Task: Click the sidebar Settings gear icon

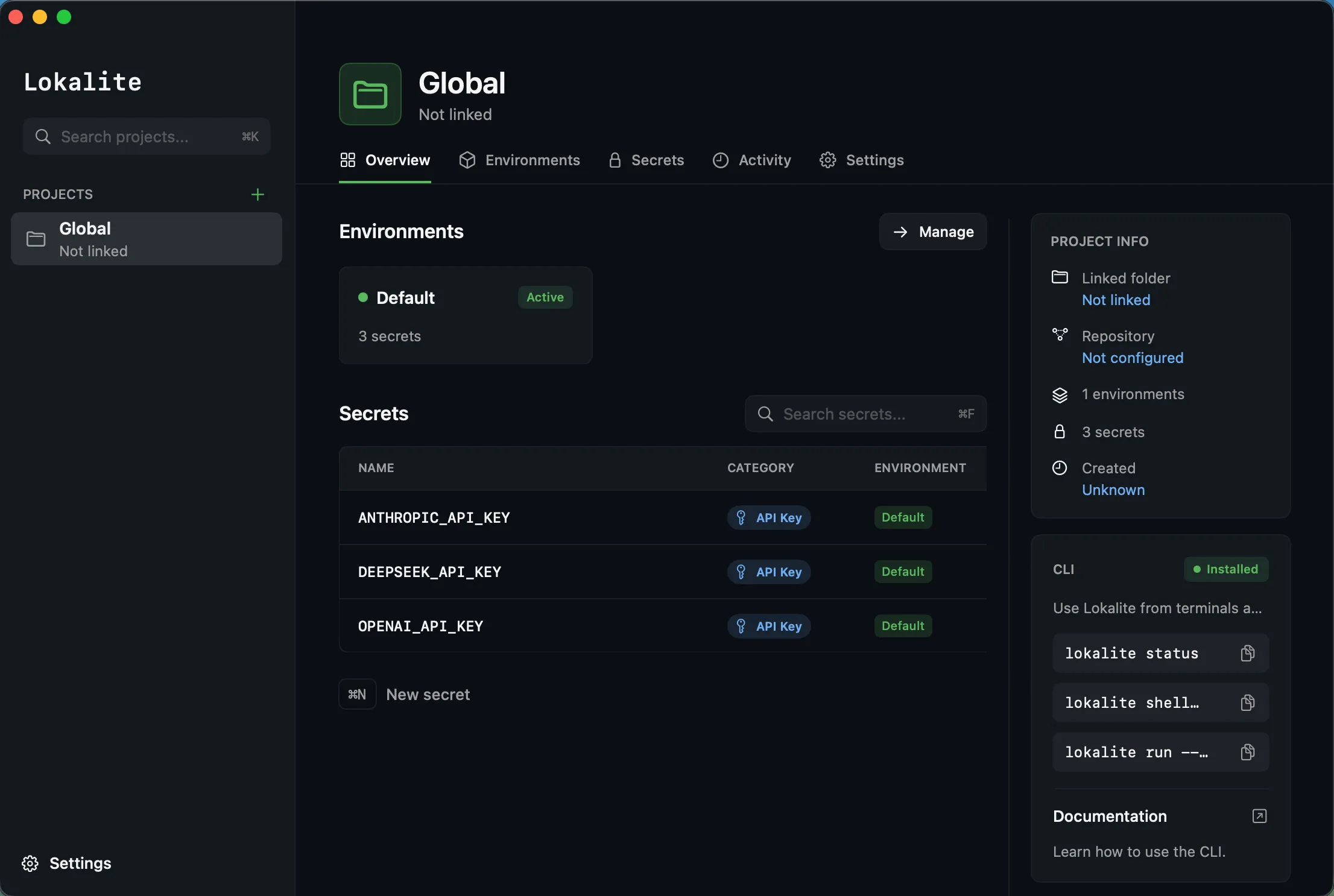Action: point(30,863)
